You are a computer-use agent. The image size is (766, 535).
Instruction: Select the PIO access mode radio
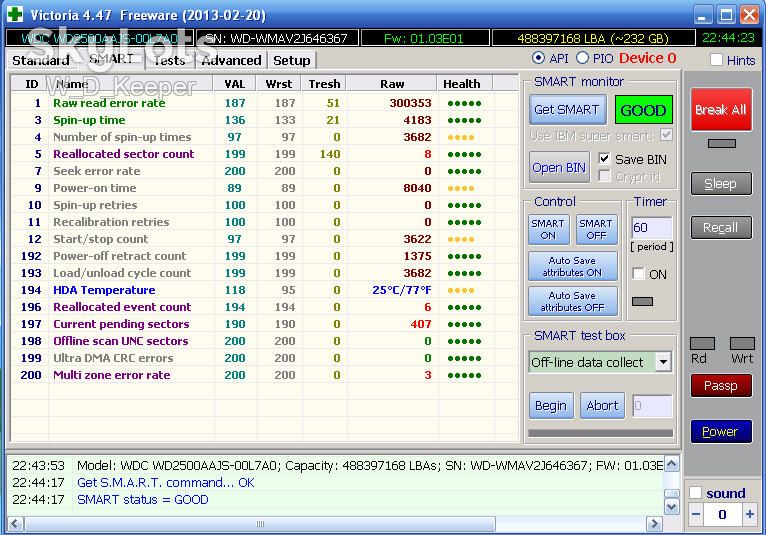click(582, 58)
